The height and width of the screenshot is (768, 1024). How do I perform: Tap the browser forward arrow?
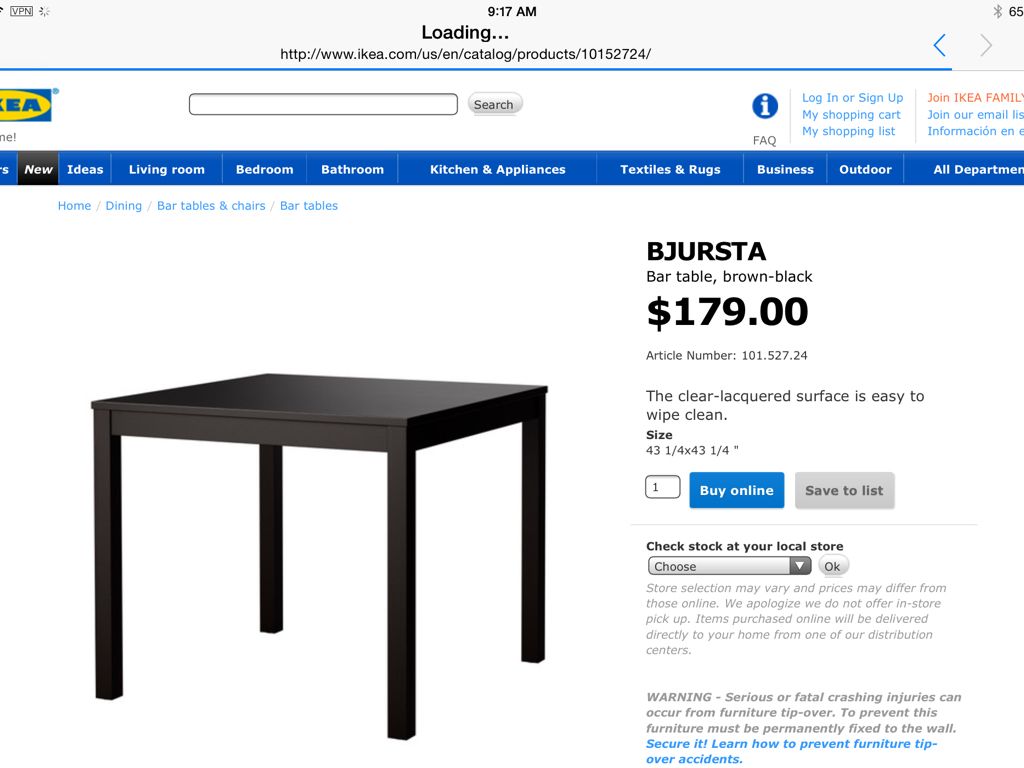click(x=986, y=45)
